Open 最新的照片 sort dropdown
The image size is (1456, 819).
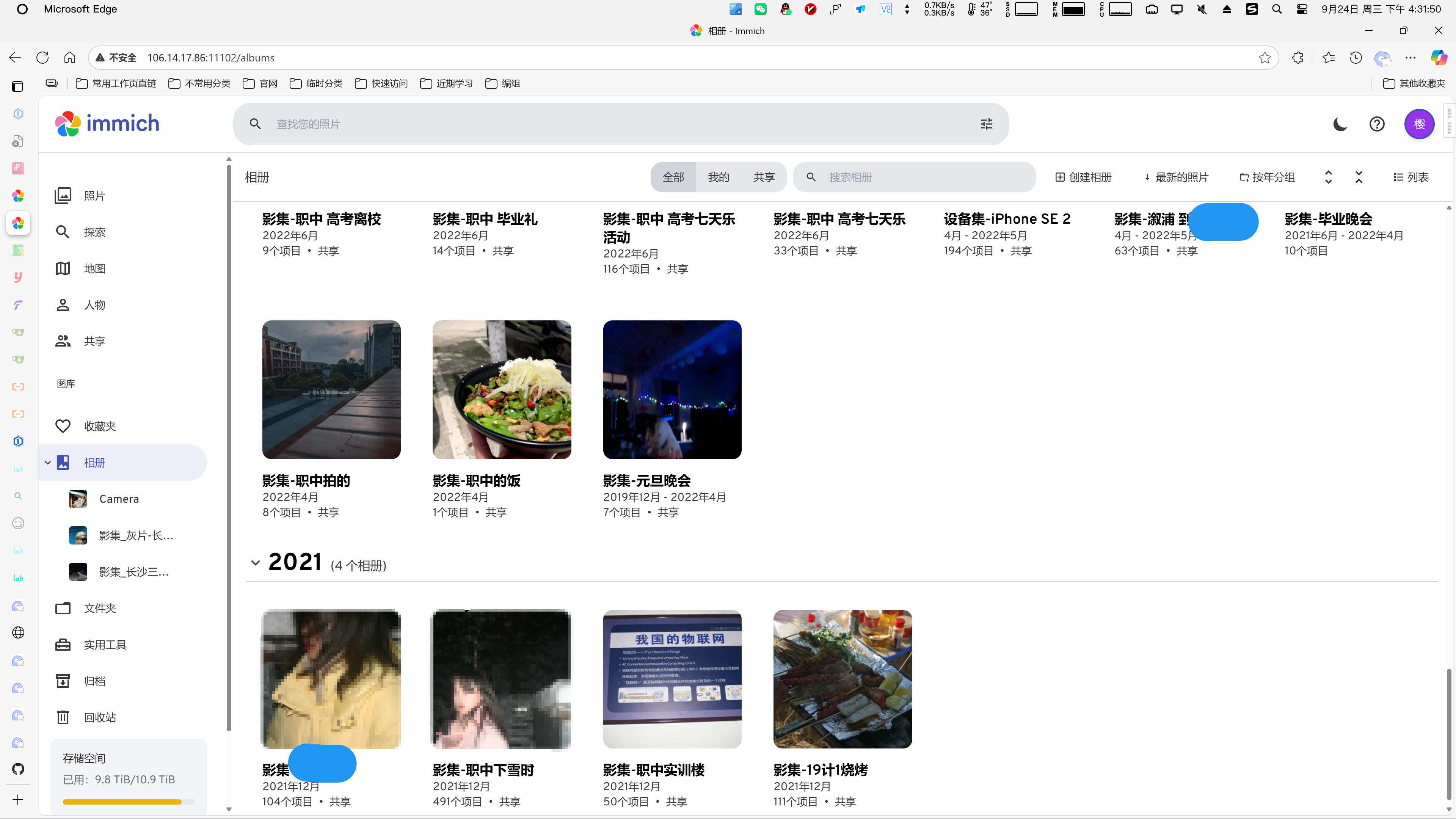(x=1176, y=177)
